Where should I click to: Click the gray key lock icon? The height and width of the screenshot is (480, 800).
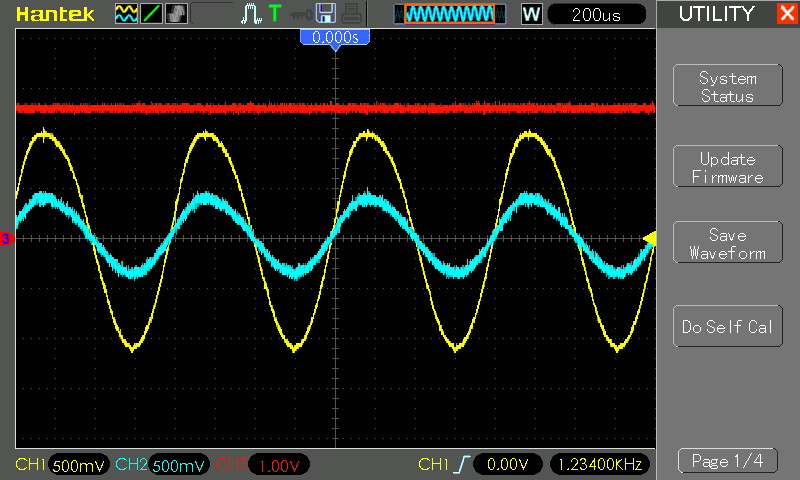tap(301, 15)
